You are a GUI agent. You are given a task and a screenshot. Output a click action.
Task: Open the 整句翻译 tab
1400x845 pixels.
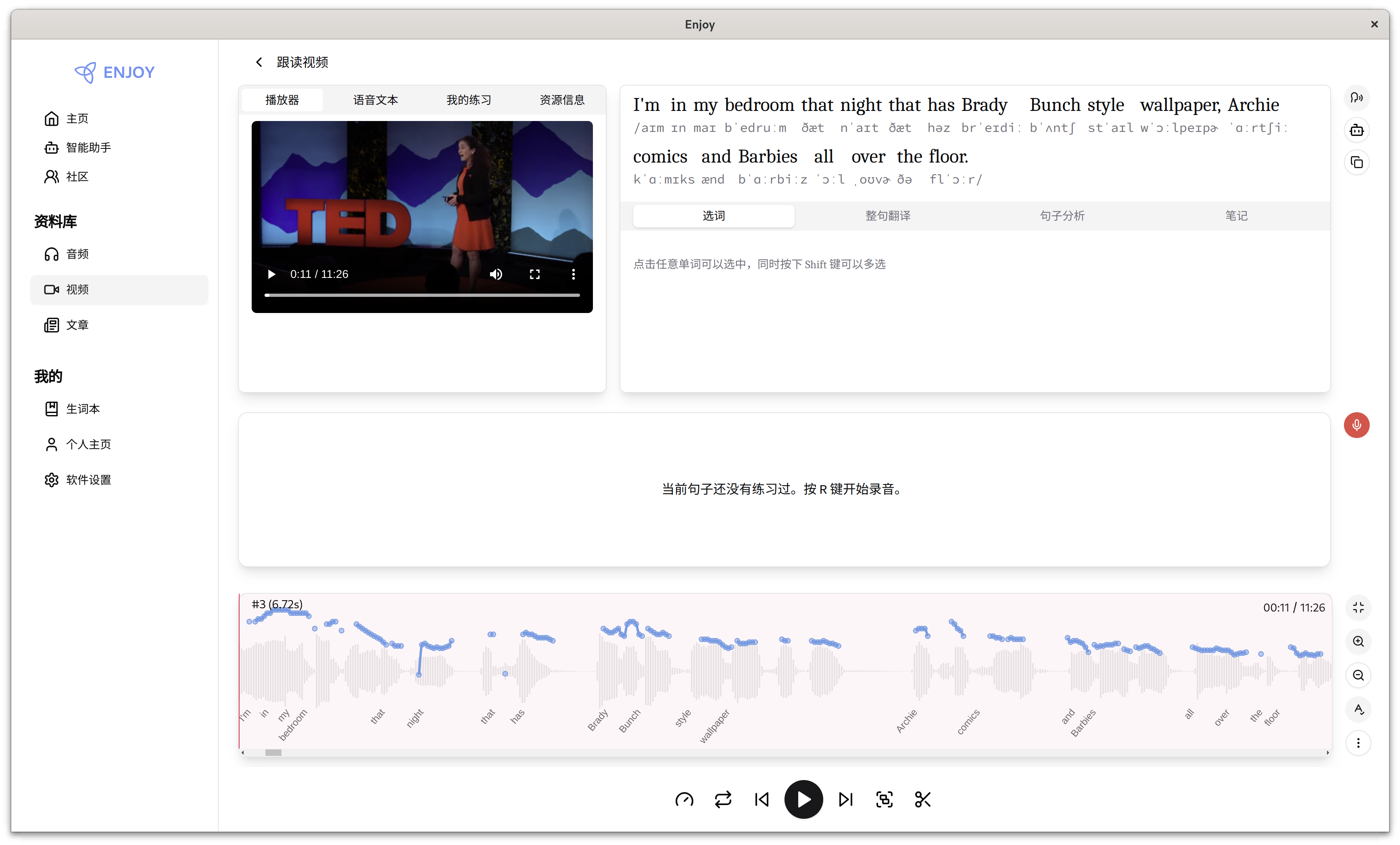(x=887, y=216)
